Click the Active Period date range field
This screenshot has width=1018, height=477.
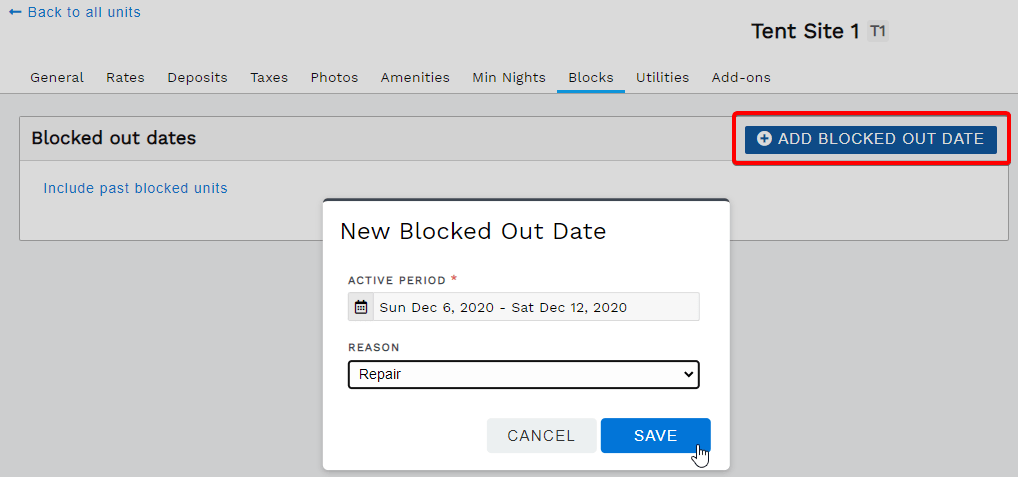(536, 307)
